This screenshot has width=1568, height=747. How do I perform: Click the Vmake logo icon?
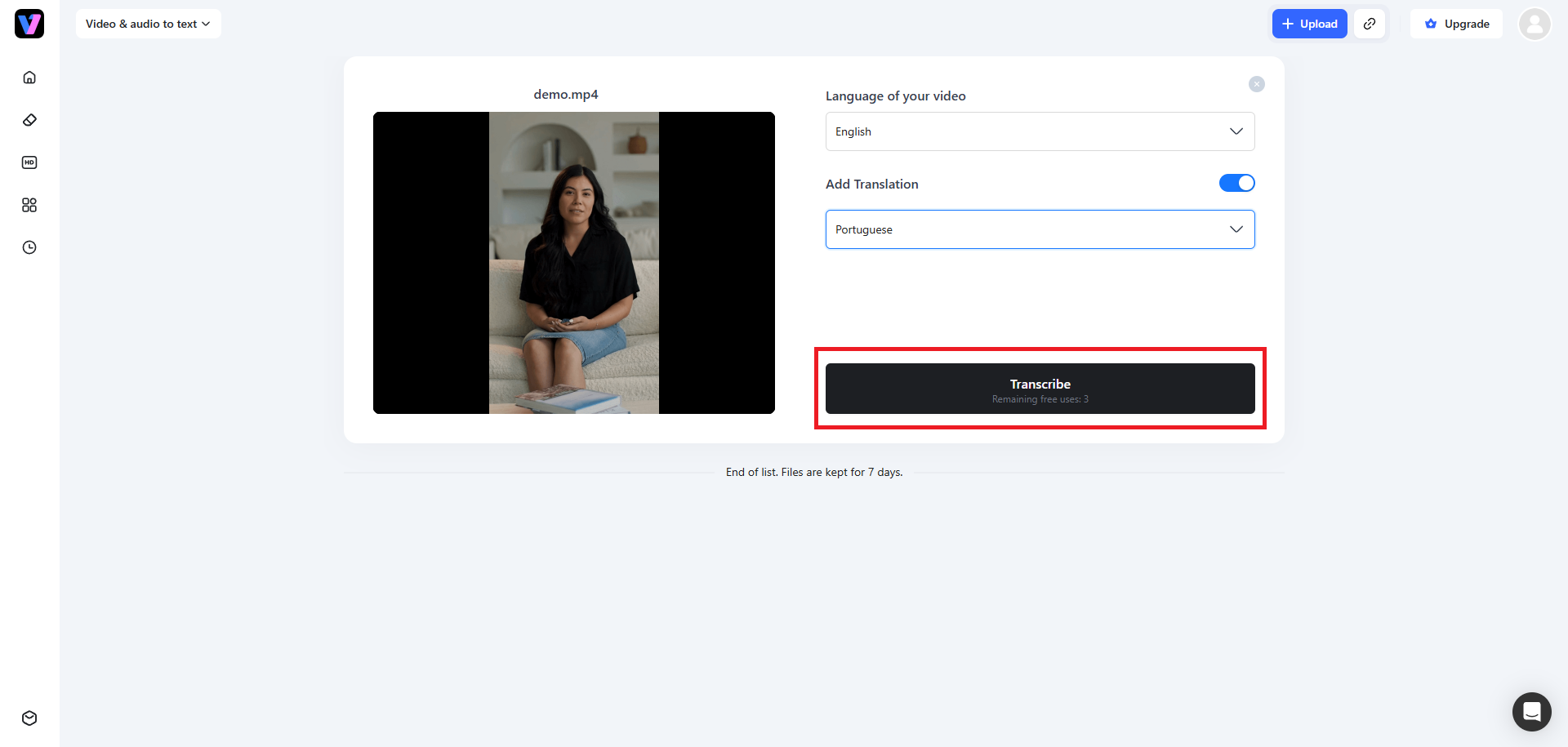tap(29, 24)
